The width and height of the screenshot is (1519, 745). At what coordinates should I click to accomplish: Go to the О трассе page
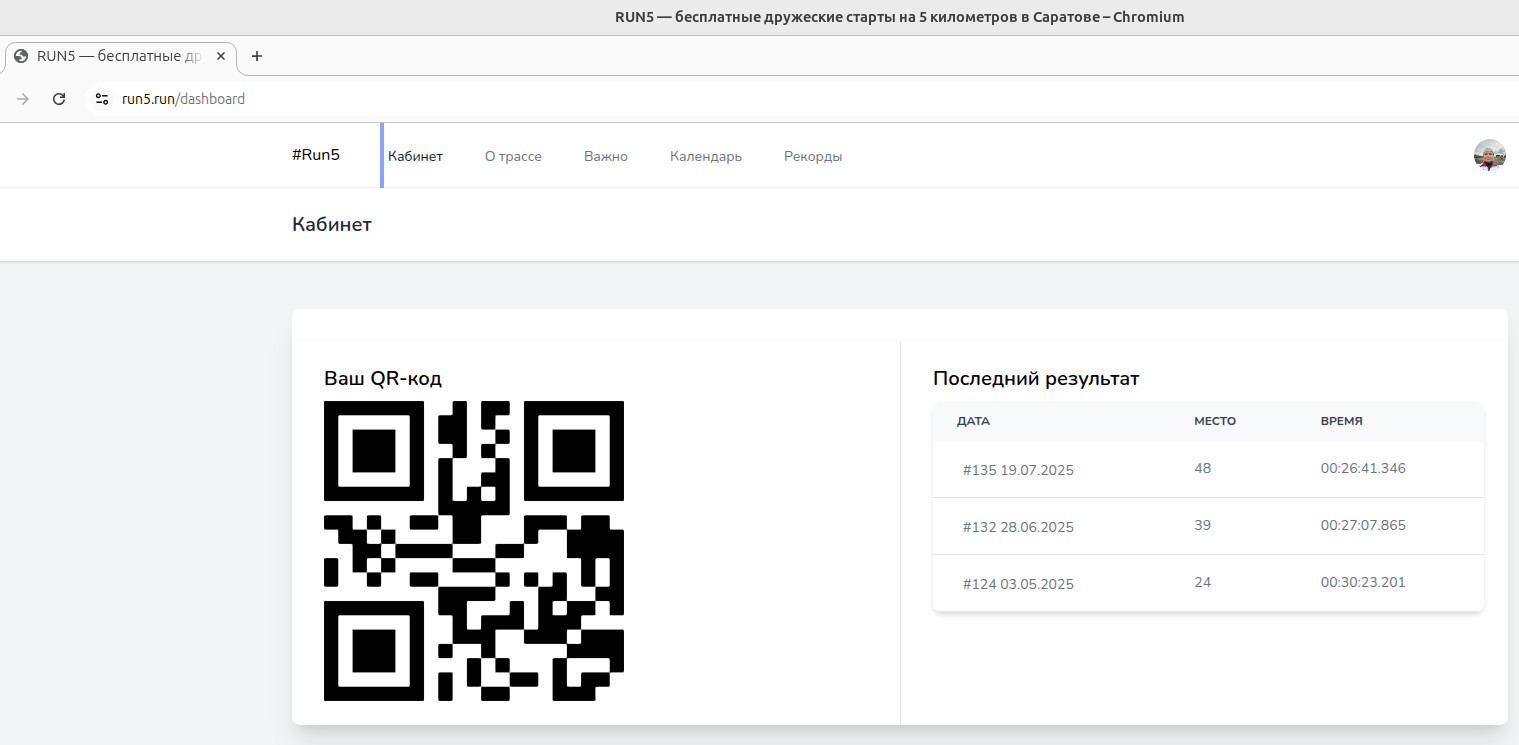[x=513, y=156]
